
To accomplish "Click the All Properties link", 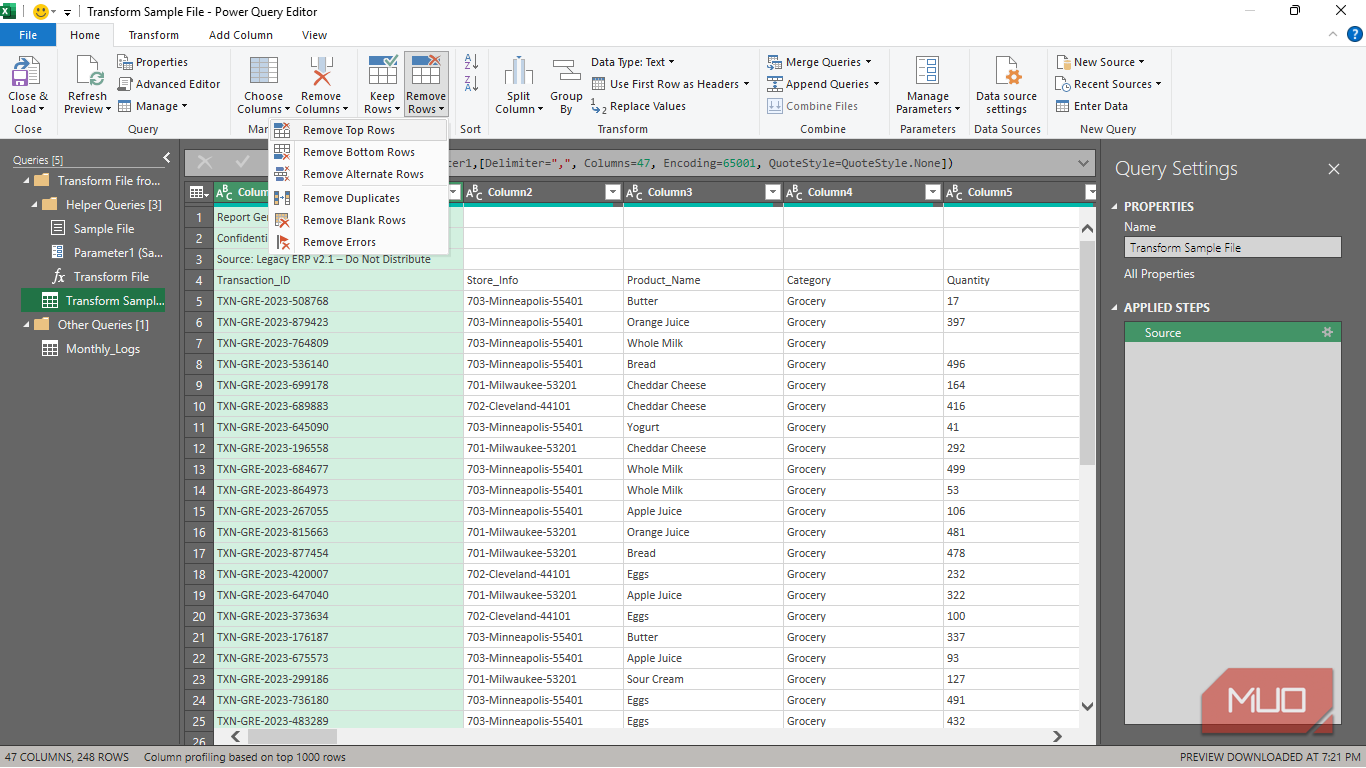I will 1159,274.
